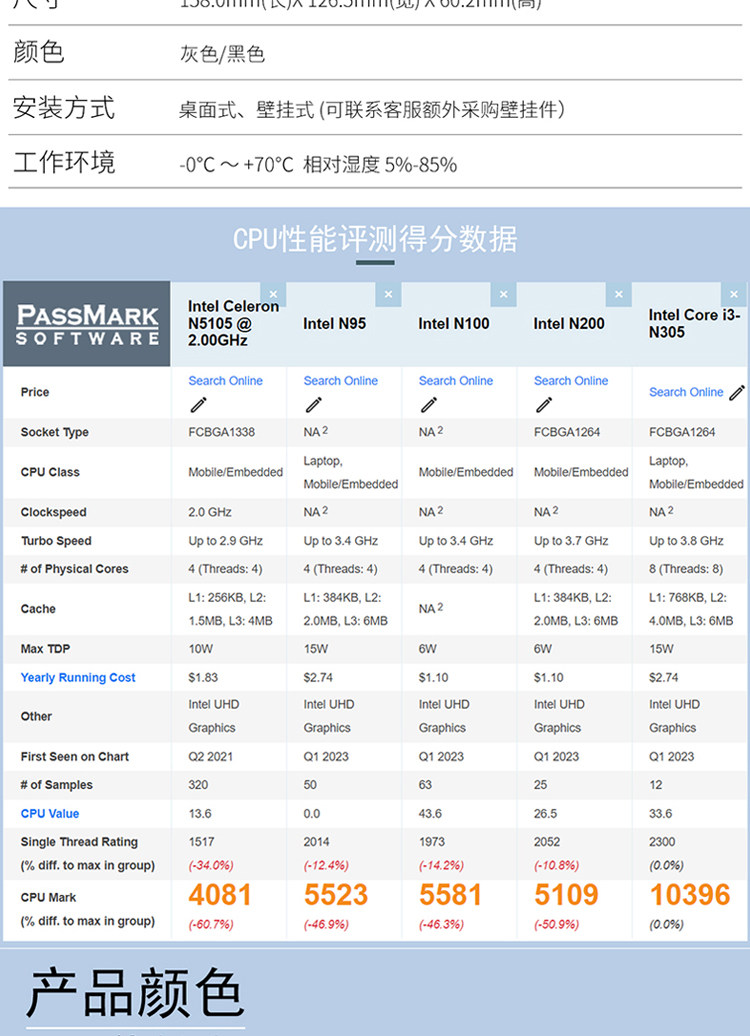This screenshot has width=750, height=1036.
Task: Click CPU Mark score 4081
Action: 220,895
